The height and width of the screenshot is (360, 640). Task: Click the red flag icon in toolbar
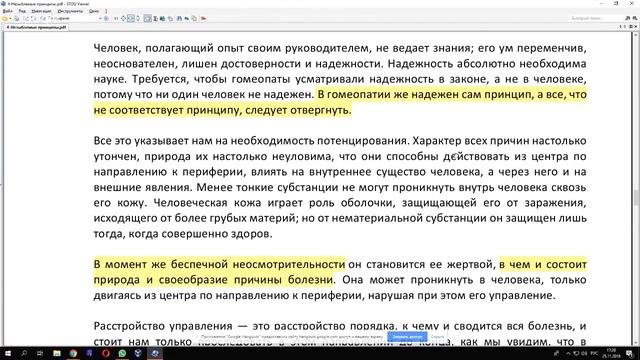203,18
